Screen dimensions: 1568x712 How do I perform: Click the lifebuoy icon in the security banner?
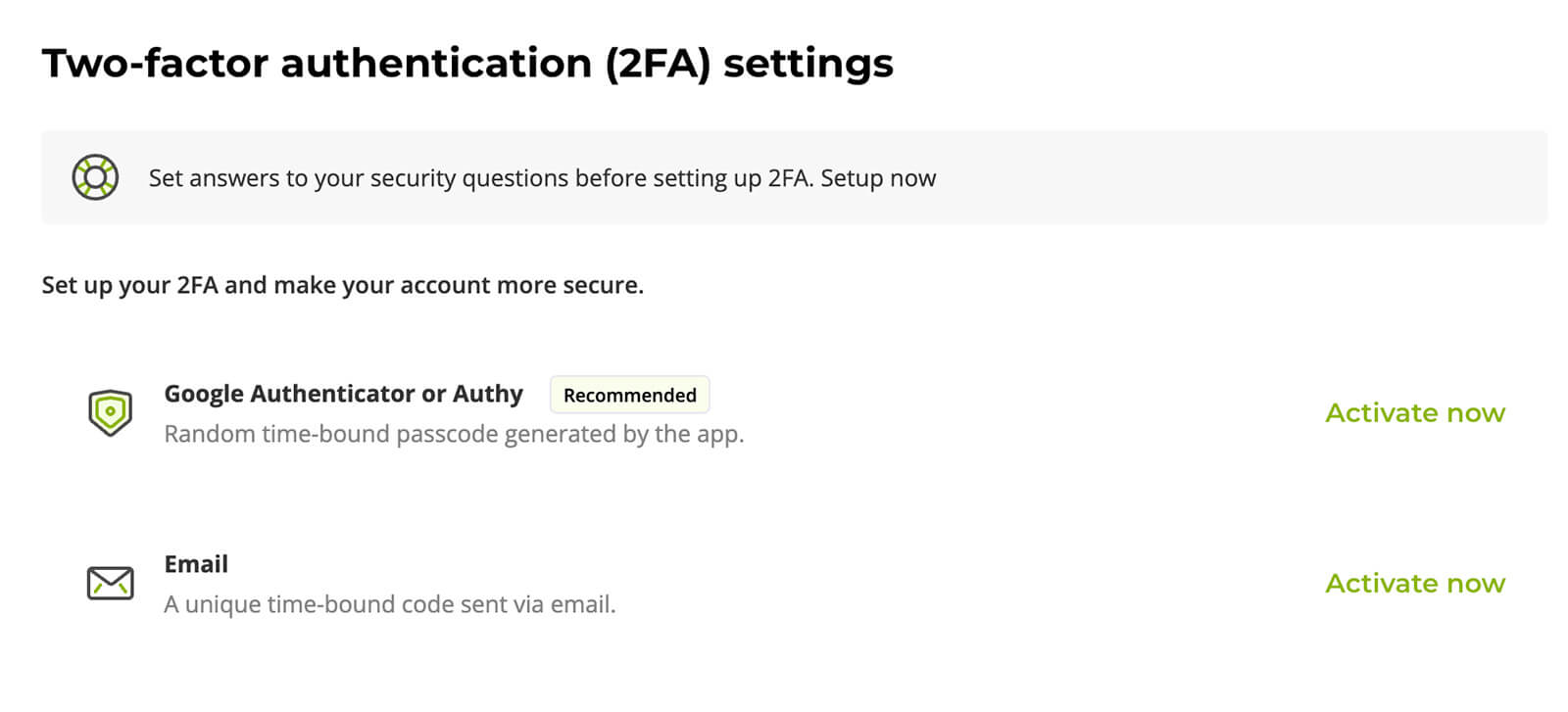95,177
